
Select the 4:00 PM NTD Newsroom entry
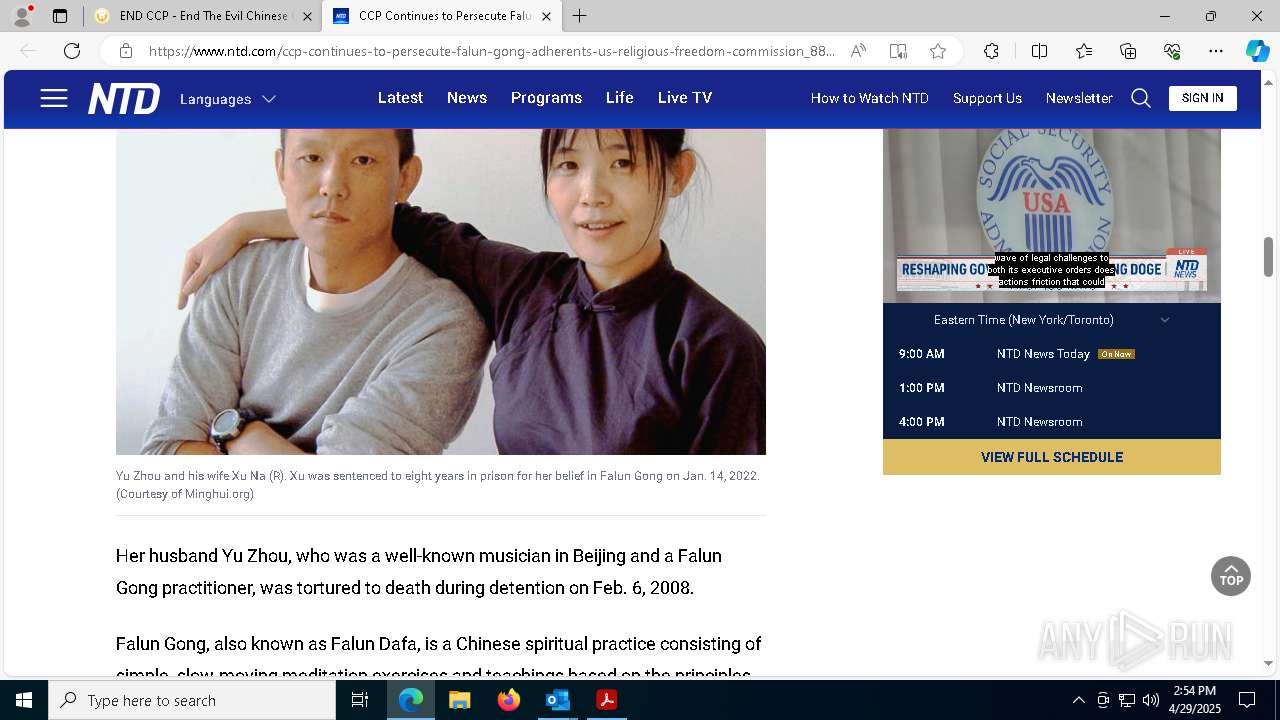pos(1052,422)
